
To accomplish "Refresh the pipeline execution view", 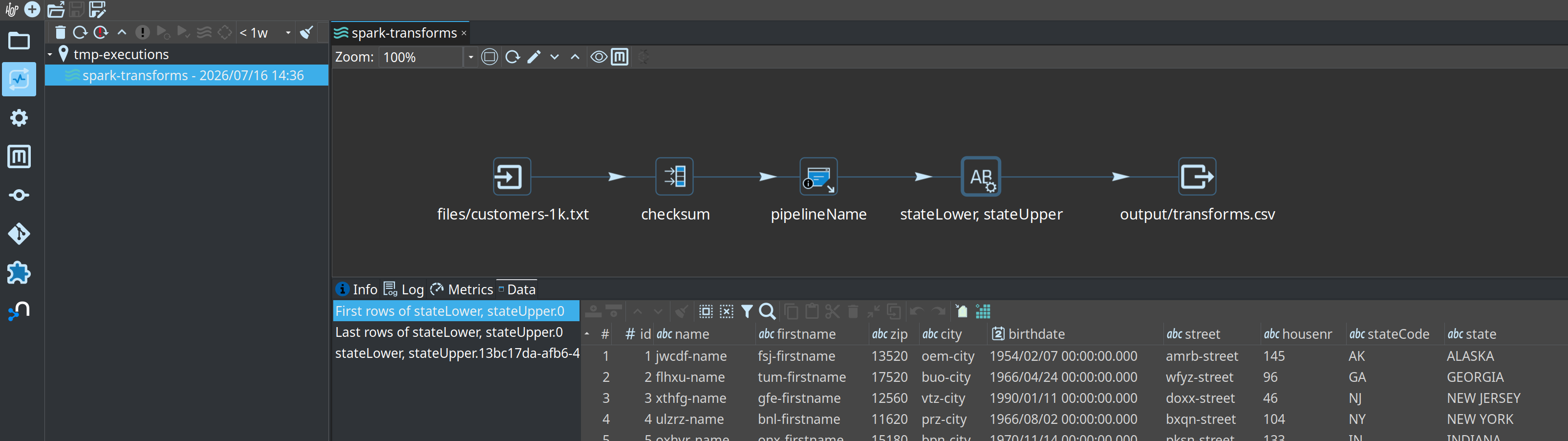I will (513, 57).
